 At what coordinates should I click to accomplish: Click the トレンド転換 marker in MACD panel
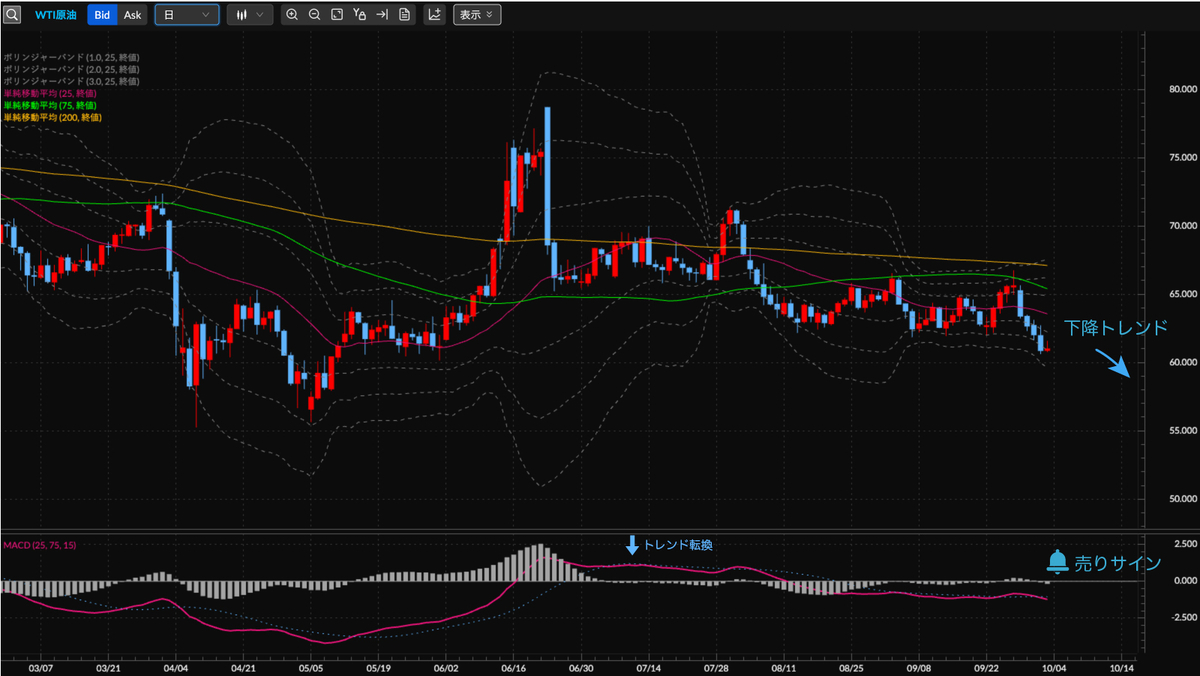coord(670,545)
